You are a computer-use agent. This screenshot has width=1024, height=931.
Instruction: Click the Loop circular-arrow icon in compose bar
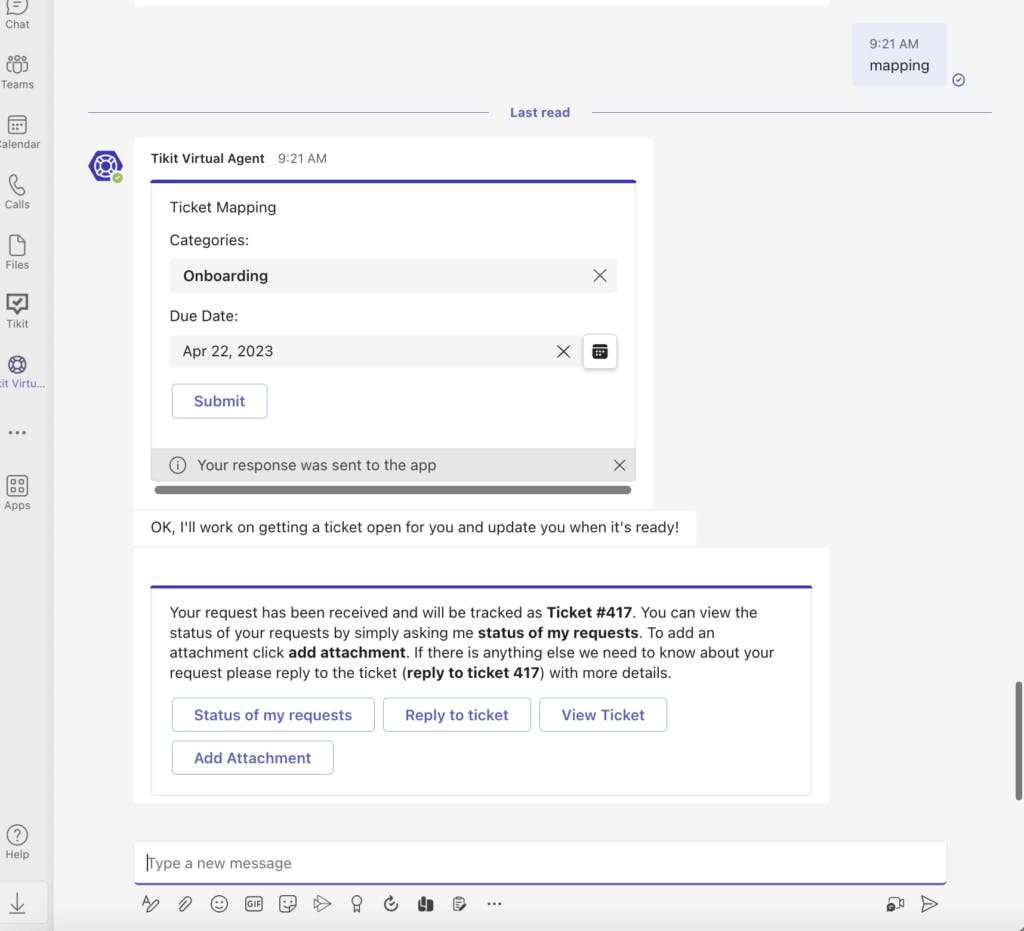click(391, 904)
